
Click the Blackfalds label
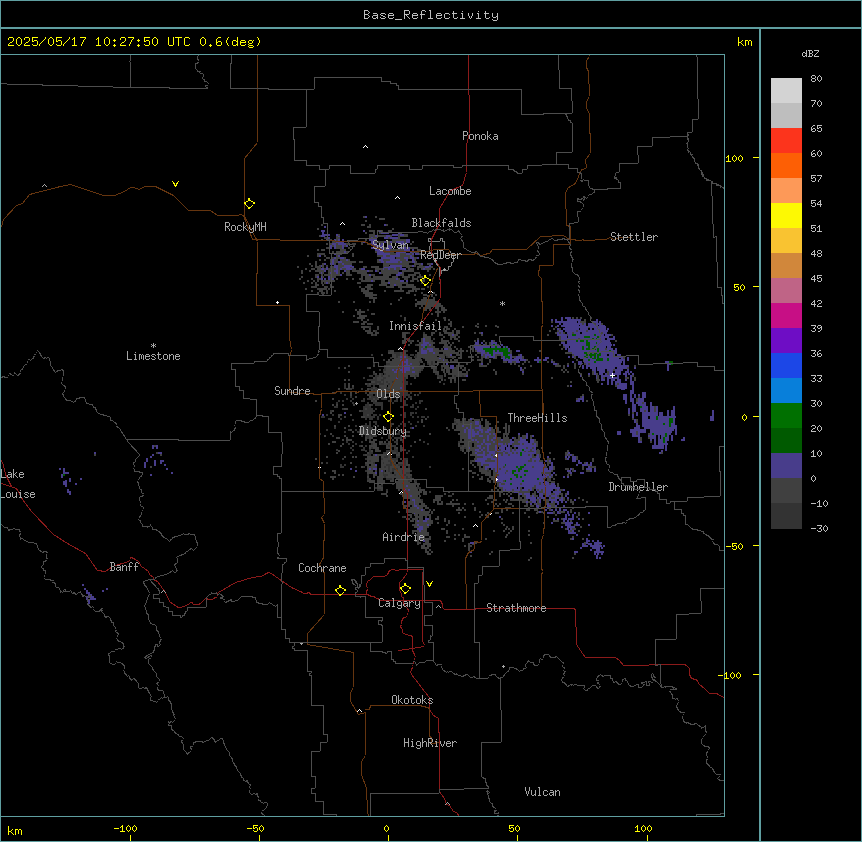(x=441, y=223)
